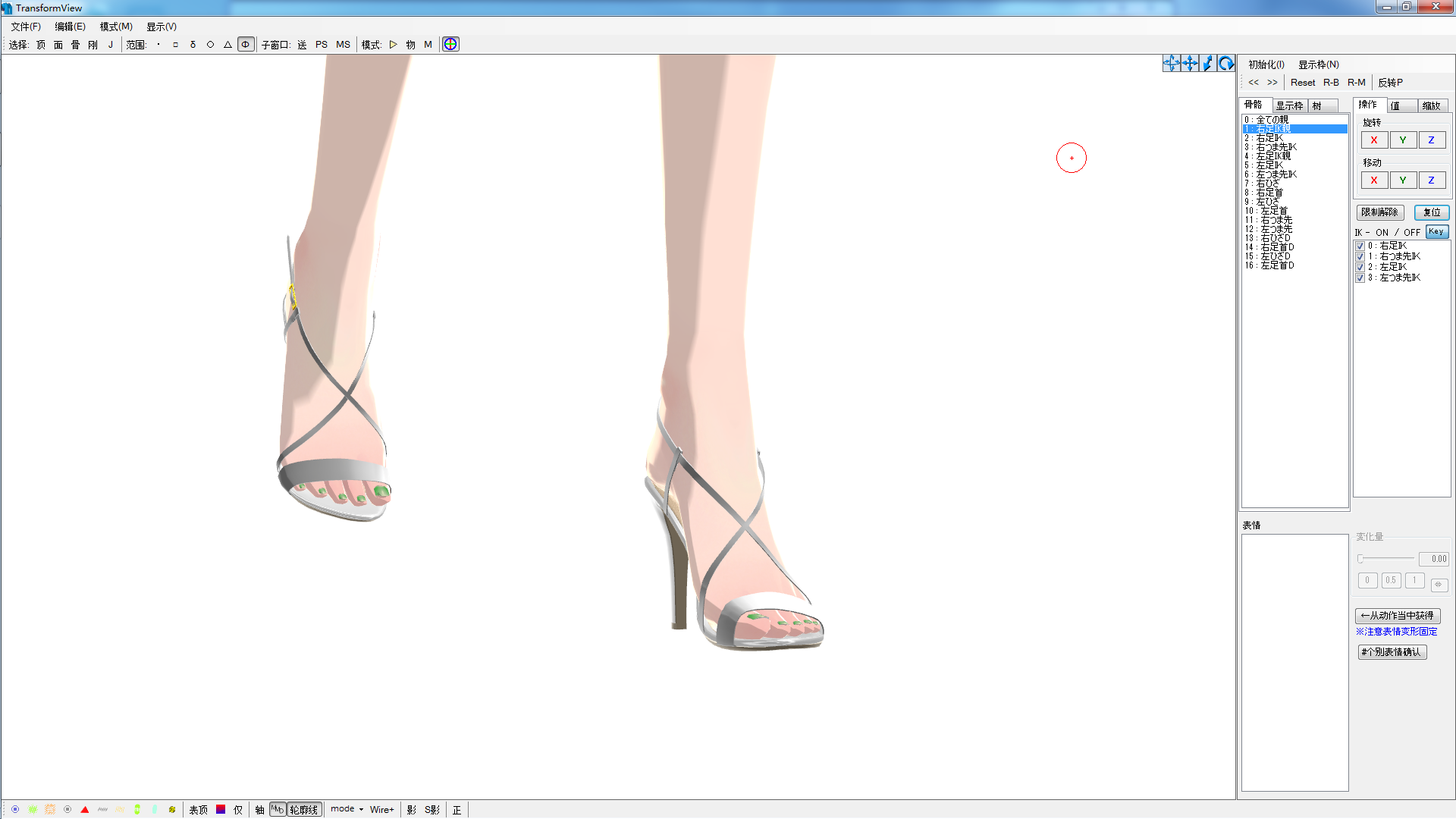Uncheck the 1 : 右つま先IK checkbox

pyautogui.click(x=1360, y=256)
